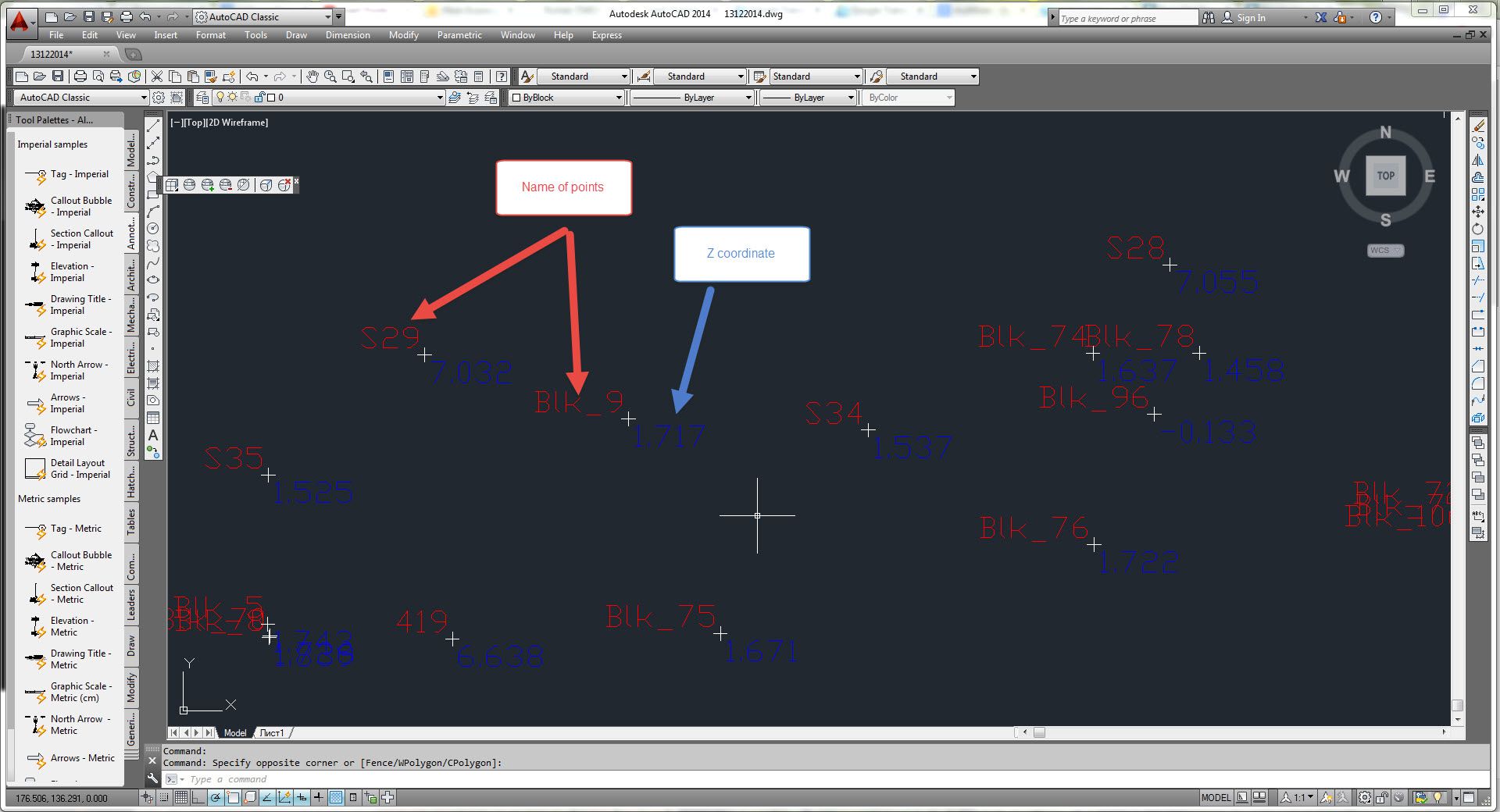Open the Layer Properties Manager icon

tap(202, 98)
